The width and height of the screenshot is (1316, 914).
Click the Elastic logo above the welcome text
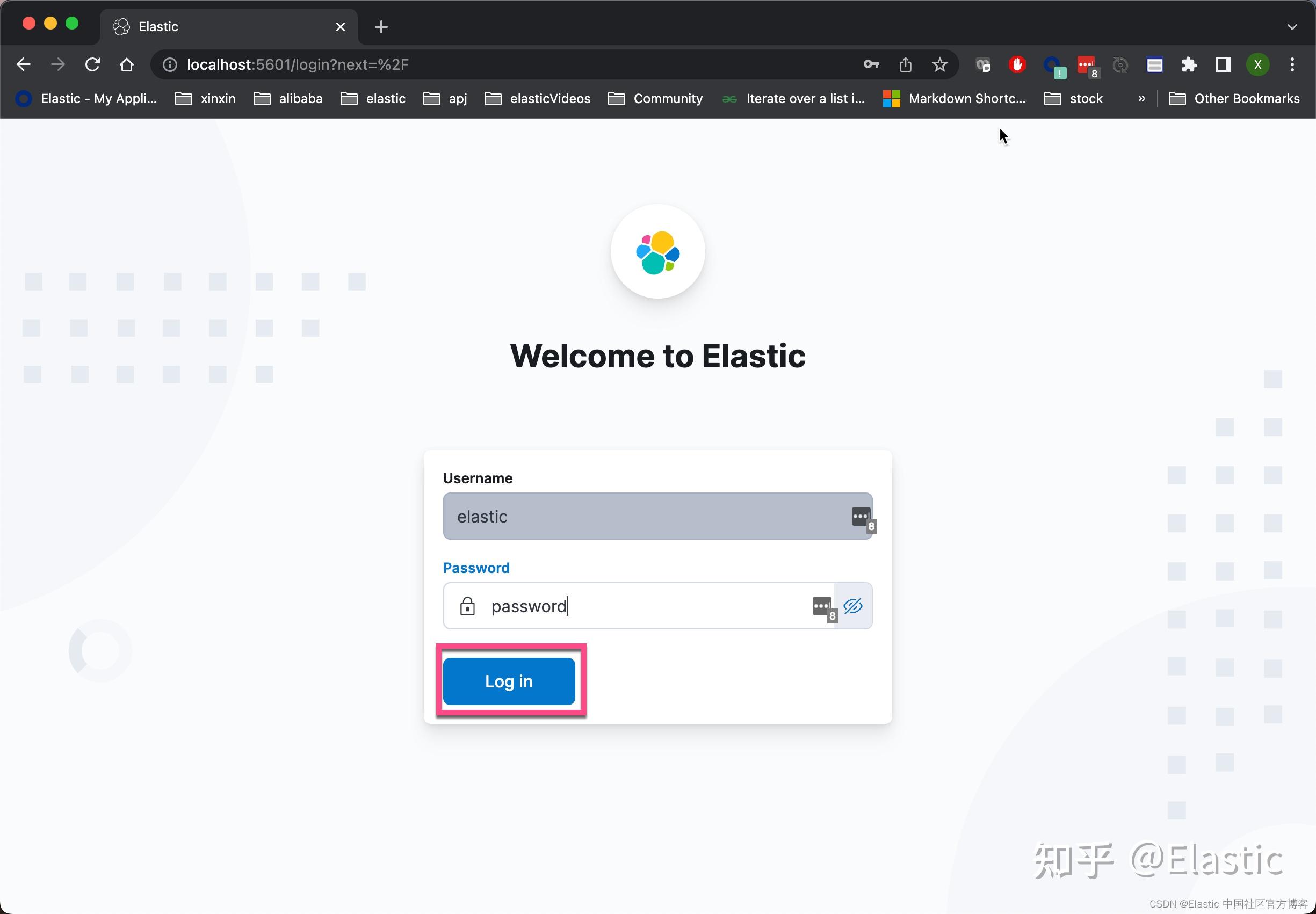coord(657,252)
